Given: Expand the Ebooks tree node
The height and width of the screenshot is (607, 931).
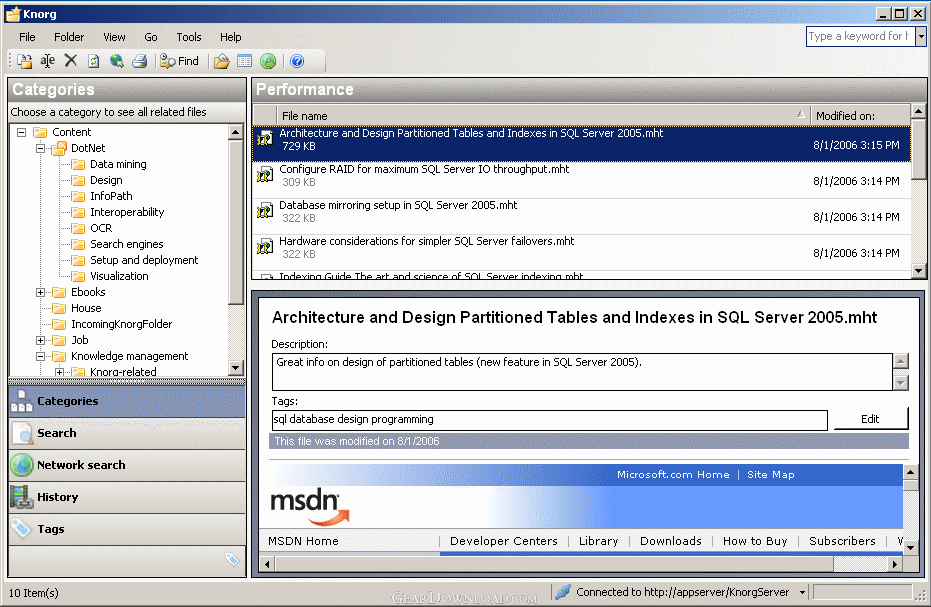Looking at the screenshot, I should (40, 292).
